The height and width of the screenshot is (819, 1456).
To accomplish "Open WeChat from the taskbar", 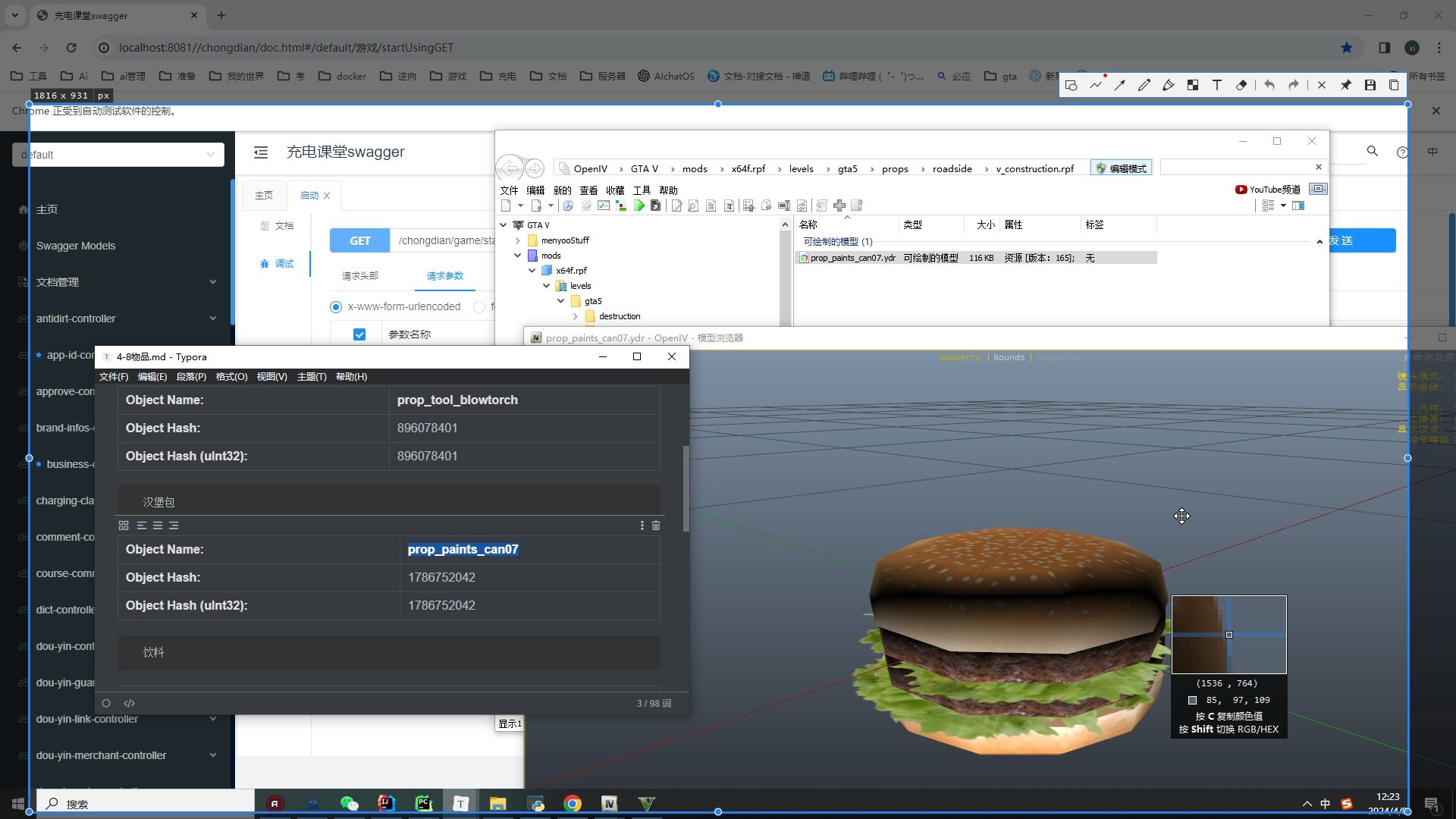I will coord(349,804).
